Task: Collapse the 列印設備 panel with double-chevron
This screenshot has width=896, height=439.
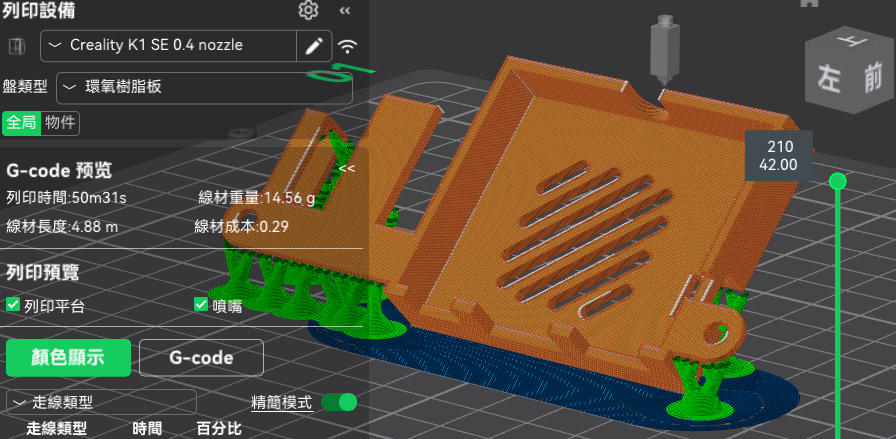Action: (345, 10)
